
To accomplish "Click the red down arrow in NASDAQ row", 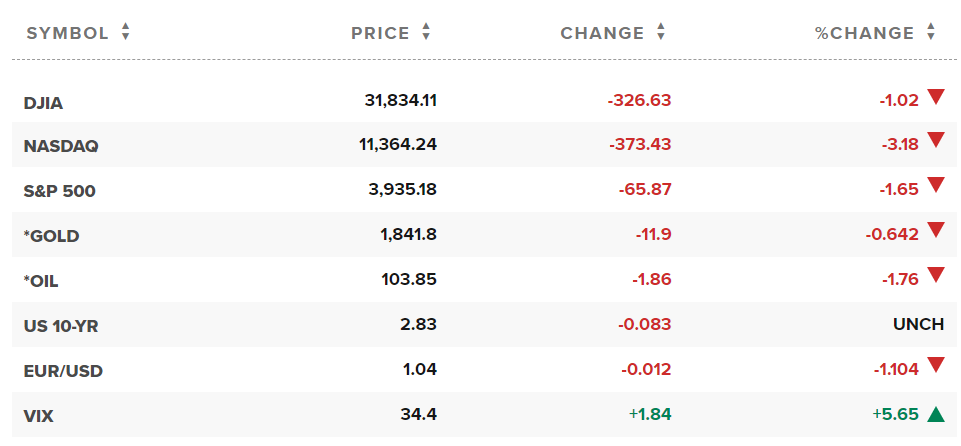I will [x=936, y=141].
